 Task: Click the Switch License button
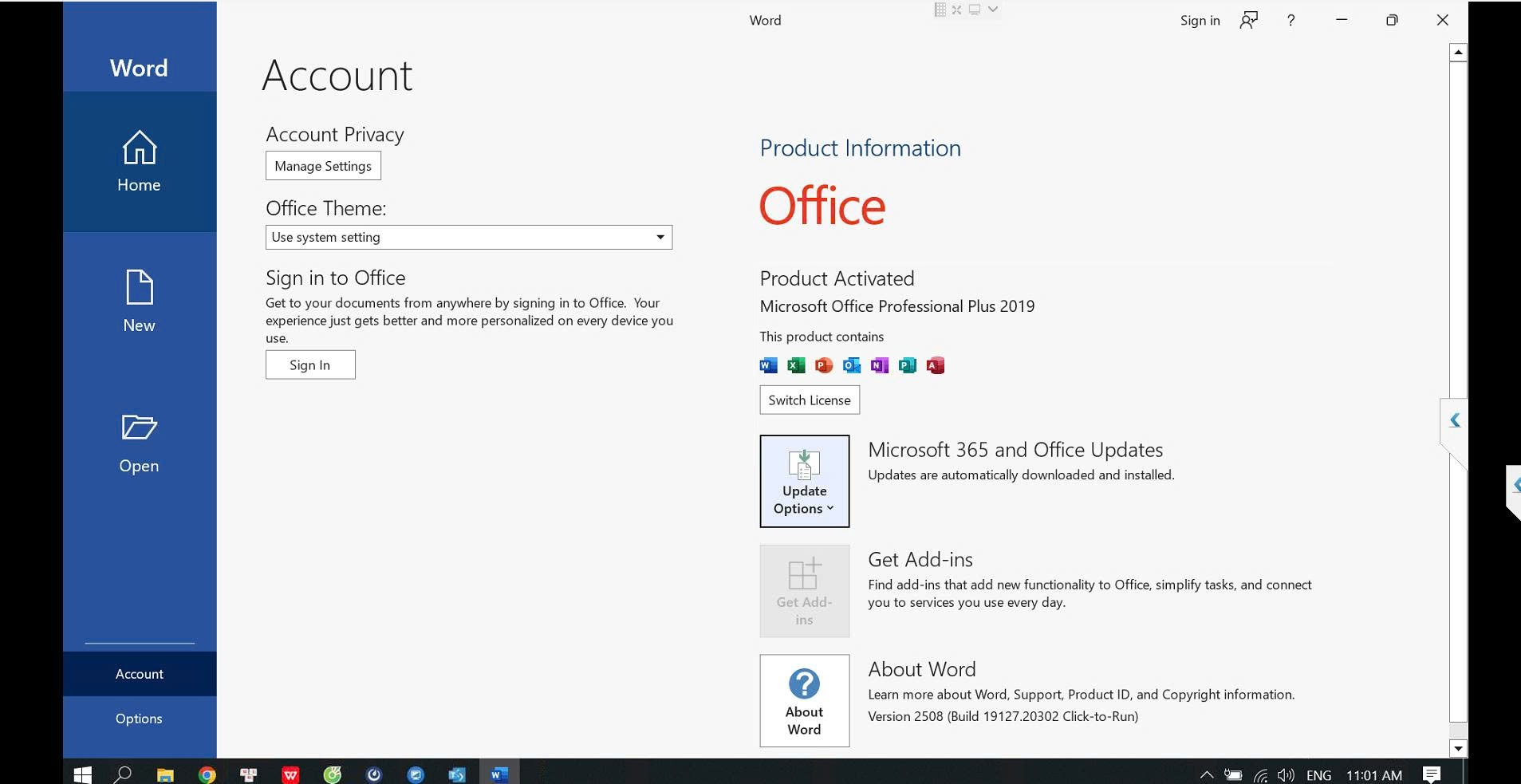pyautogui.click(x=810, y=400)
